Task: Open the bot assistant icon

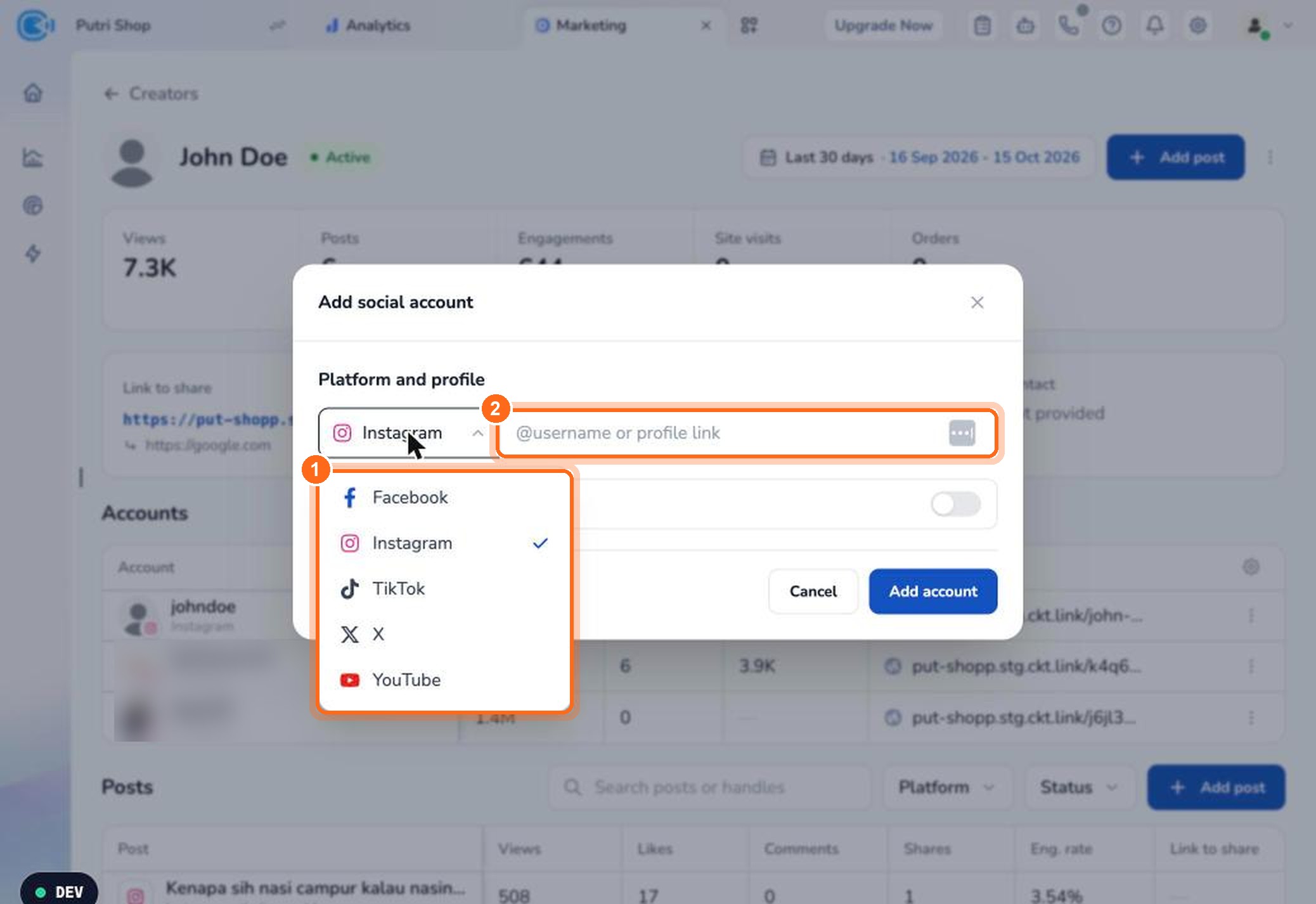Action: tap(1026, 25)
